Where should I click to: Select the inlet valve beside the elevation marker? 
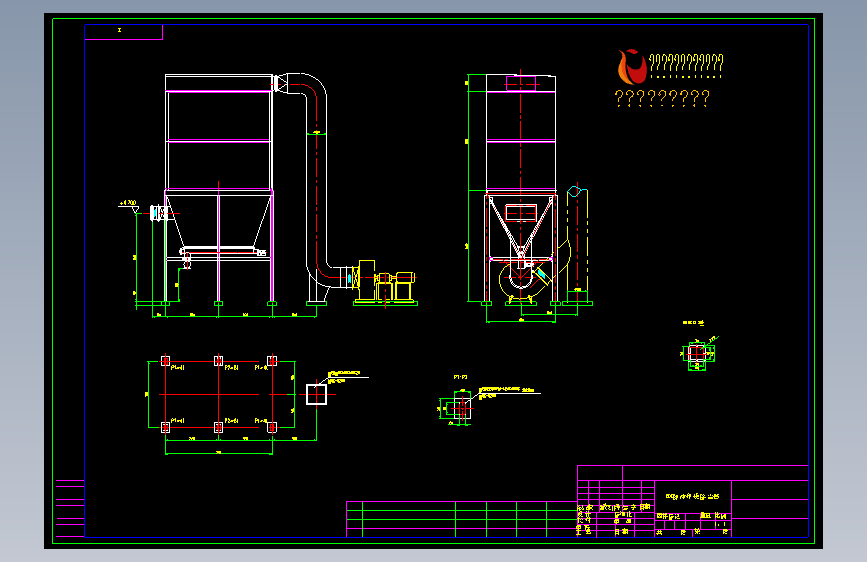[x=159, y=213]
